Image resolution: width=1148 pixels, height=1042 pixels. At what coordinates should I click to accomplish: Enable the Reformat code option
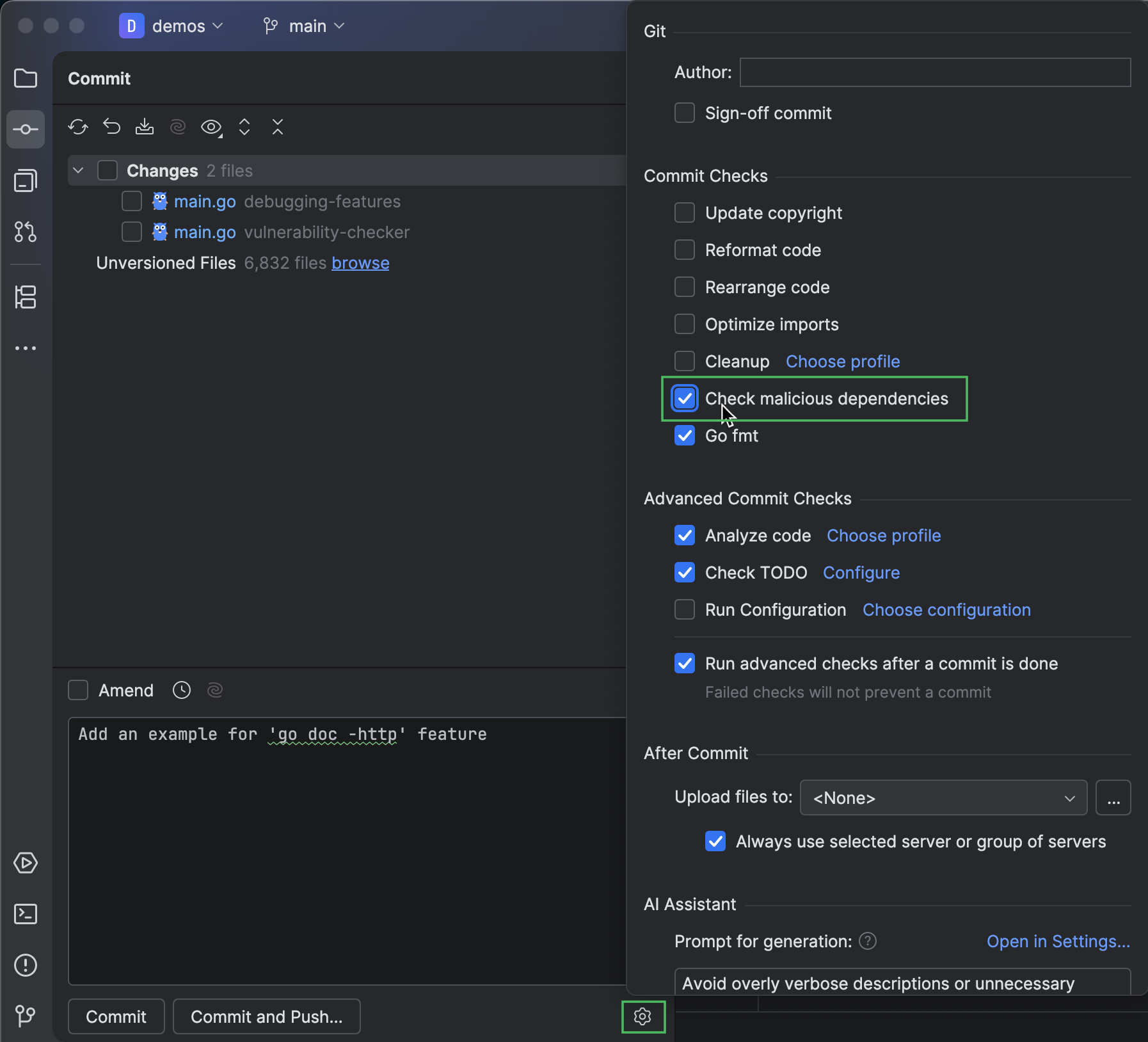click(684, 250)
